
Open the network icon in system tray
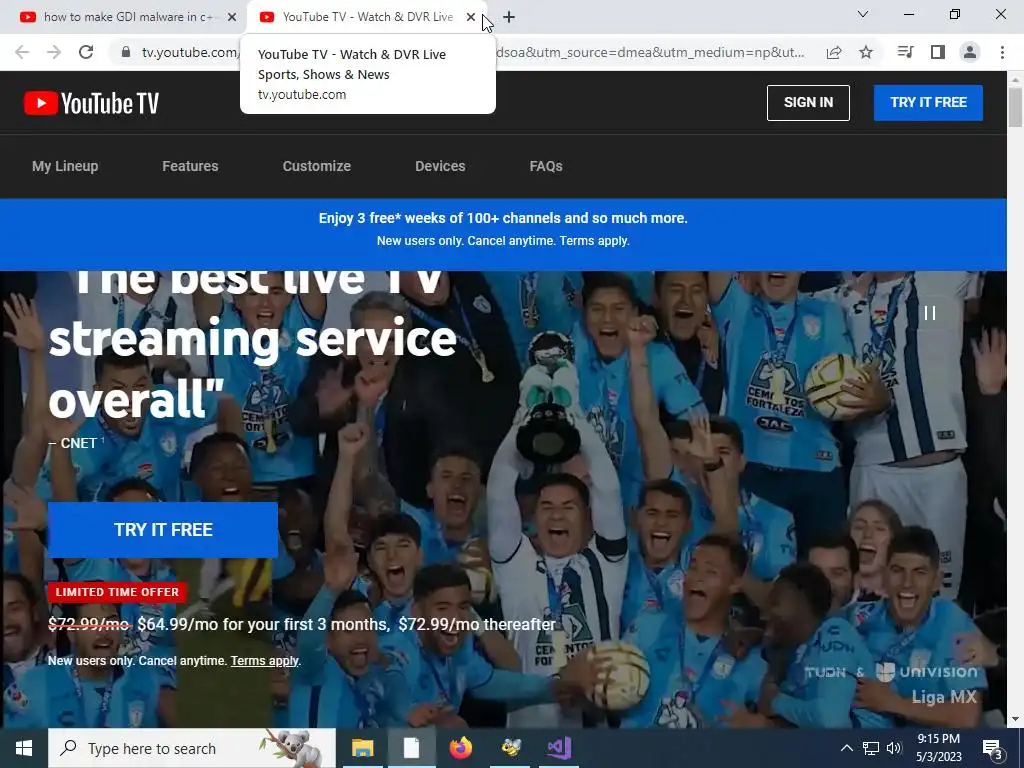pyautogui.click(x=871, y=748)
